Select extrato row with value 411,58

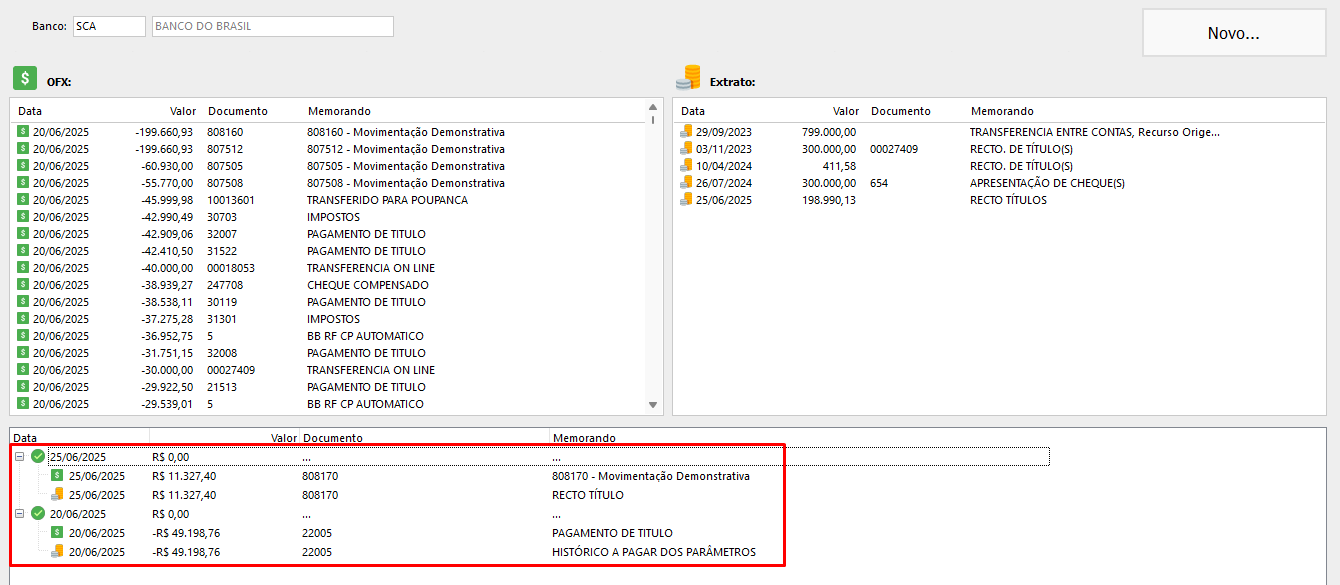pos(999,166)
